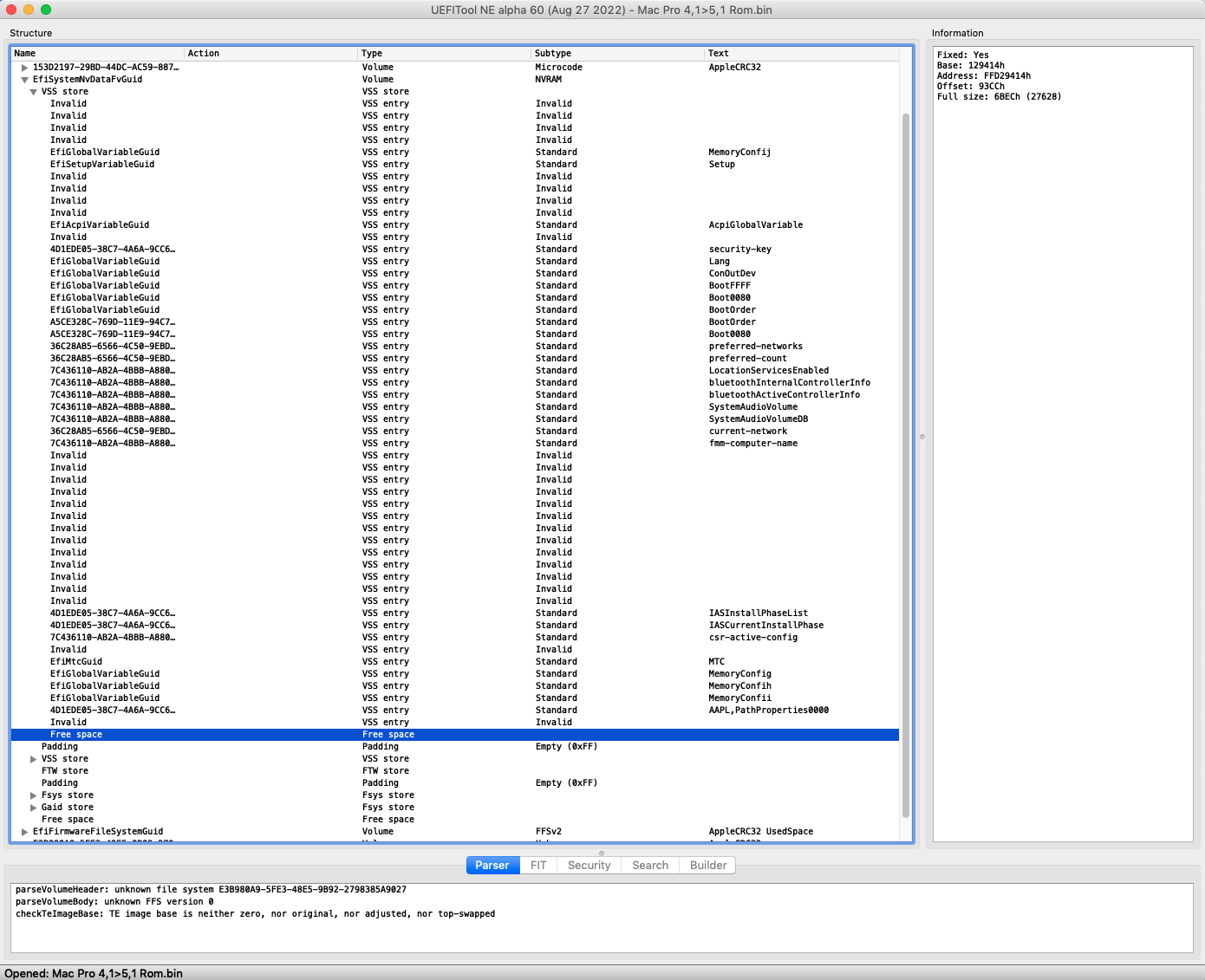Image resolution: width=1205 pixels, height=980 pixels.
Task: Open the Builder tab
Action: (x=708, y=865)
